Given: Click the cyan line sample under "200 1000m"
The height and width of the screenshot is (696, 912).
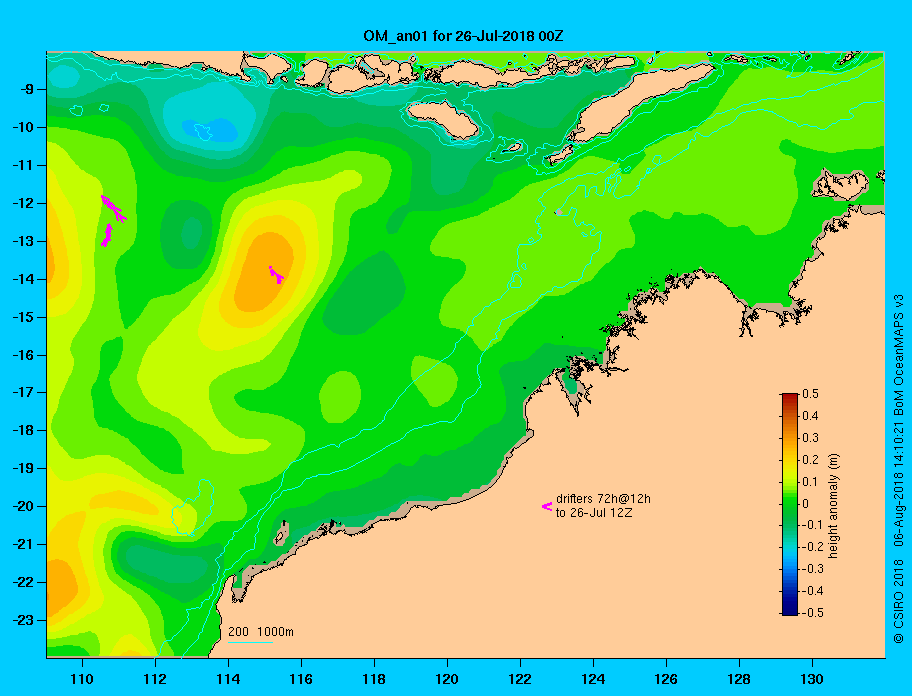Looking at the screenshot, I should pos(250,642).
